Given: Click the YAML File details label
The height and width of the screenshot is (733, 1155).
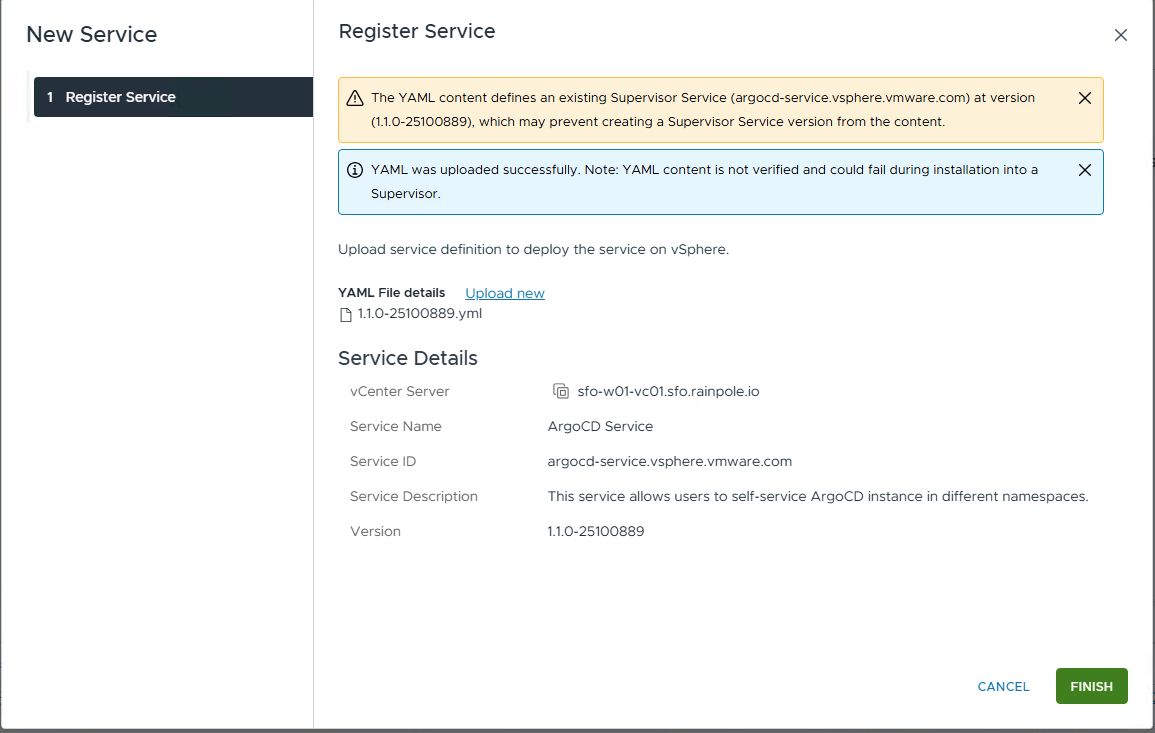Looking at the screenshot, I should (x=392, y=293).
